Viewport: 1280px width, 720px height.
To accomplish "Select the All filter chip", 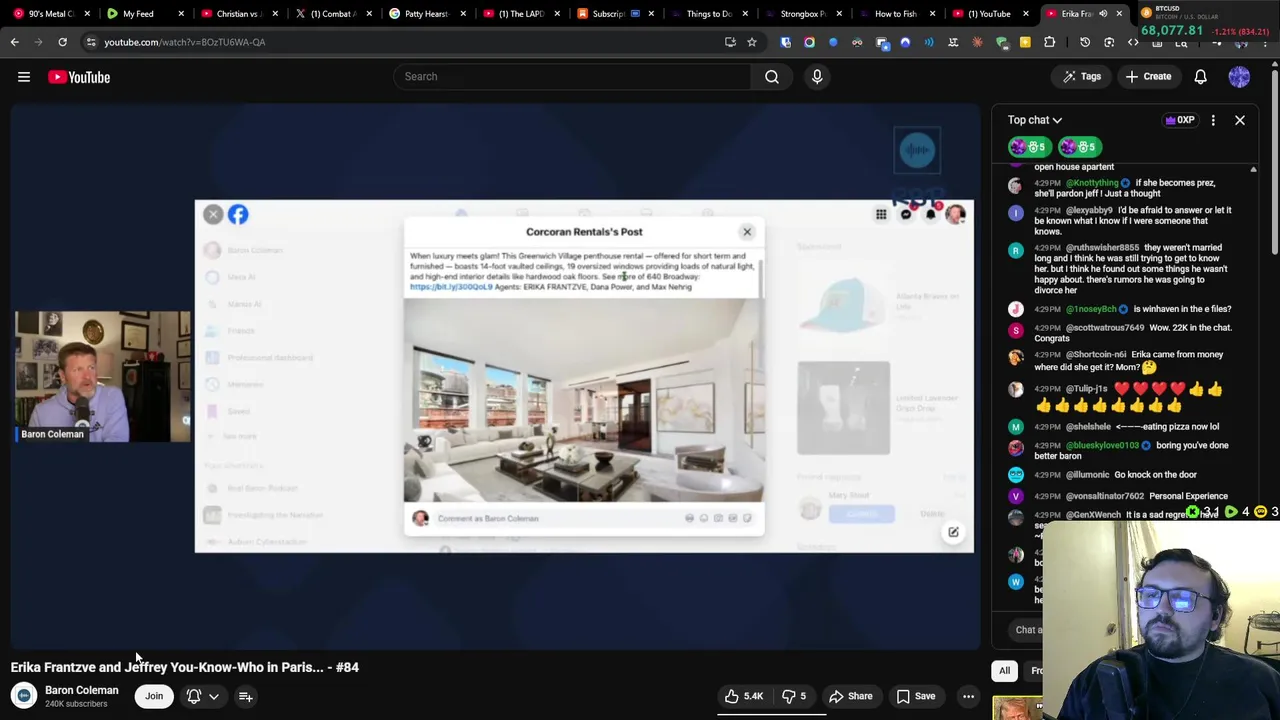I will tap(1004, 671).
